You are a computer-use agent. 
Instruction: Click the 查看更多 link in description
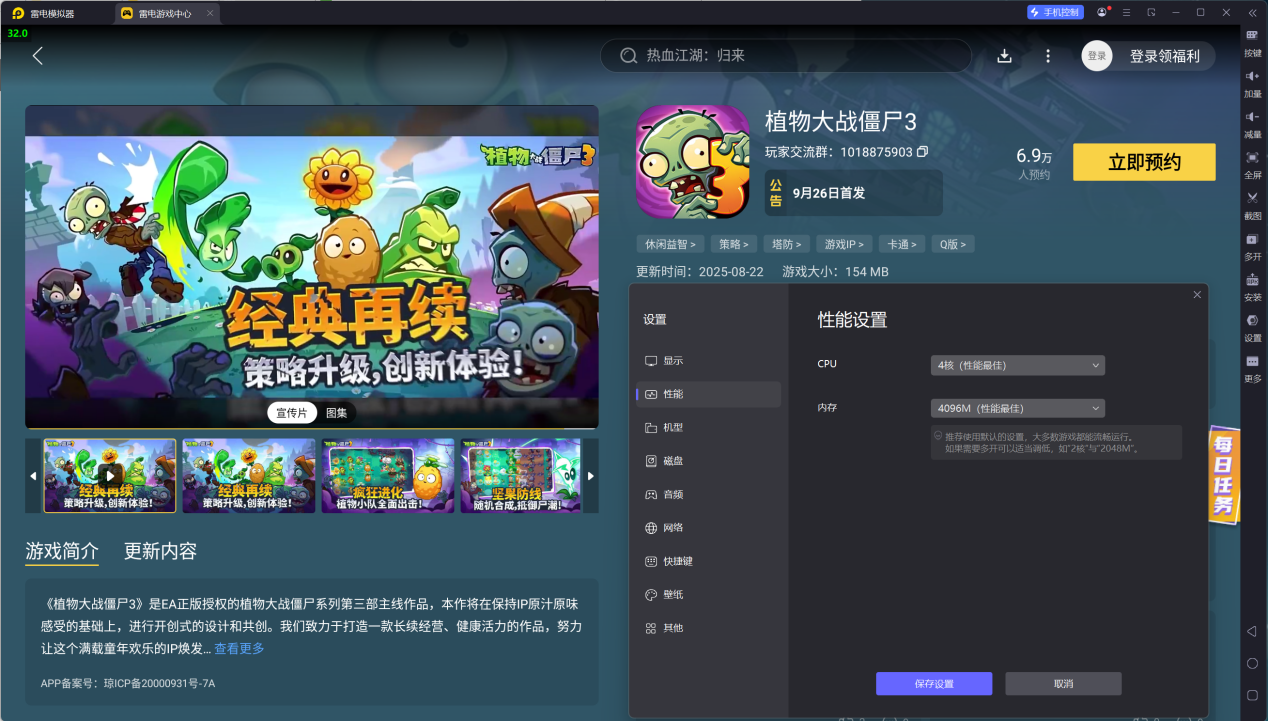(x=239, y=648)
